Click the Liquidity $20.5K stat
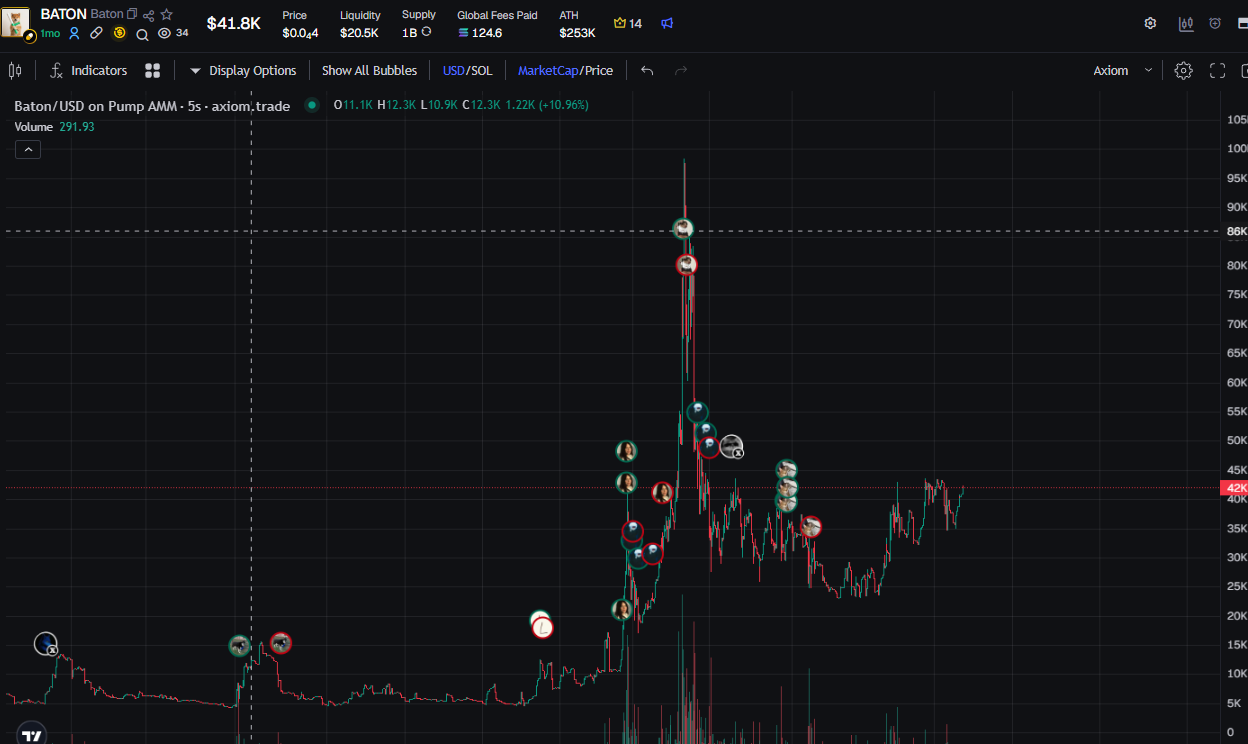Image resolution: width=1248 pixels, height=744 pixels. [359, 24]
